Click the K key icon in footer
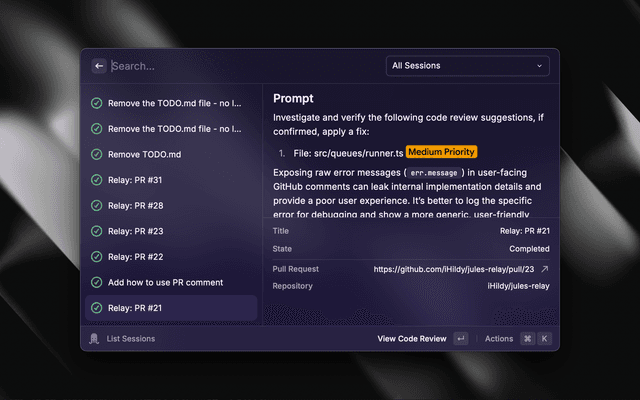This screenshot has height=400, width=640. [x=545, y=339]
